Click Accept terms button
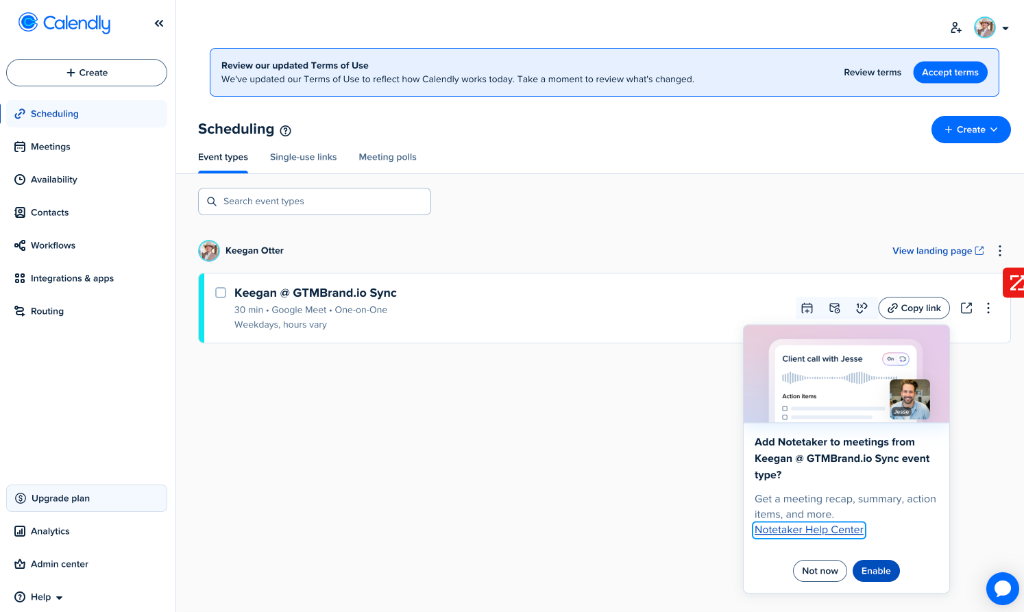 (950, 72)
